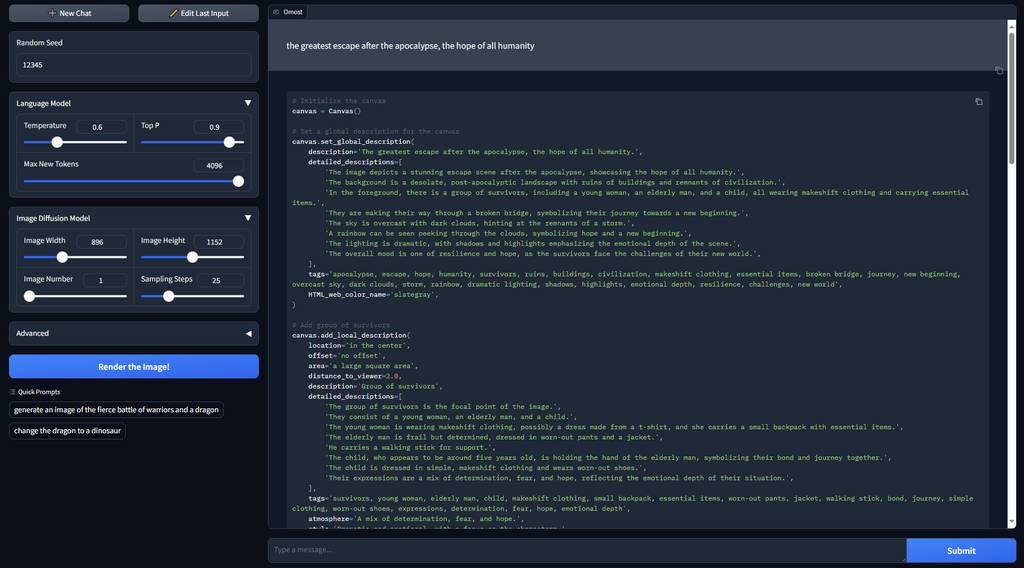This screenshot has height=568, width=1024.
Task: Click the Max New Tokens slider handle
Action: pos(238,181)
